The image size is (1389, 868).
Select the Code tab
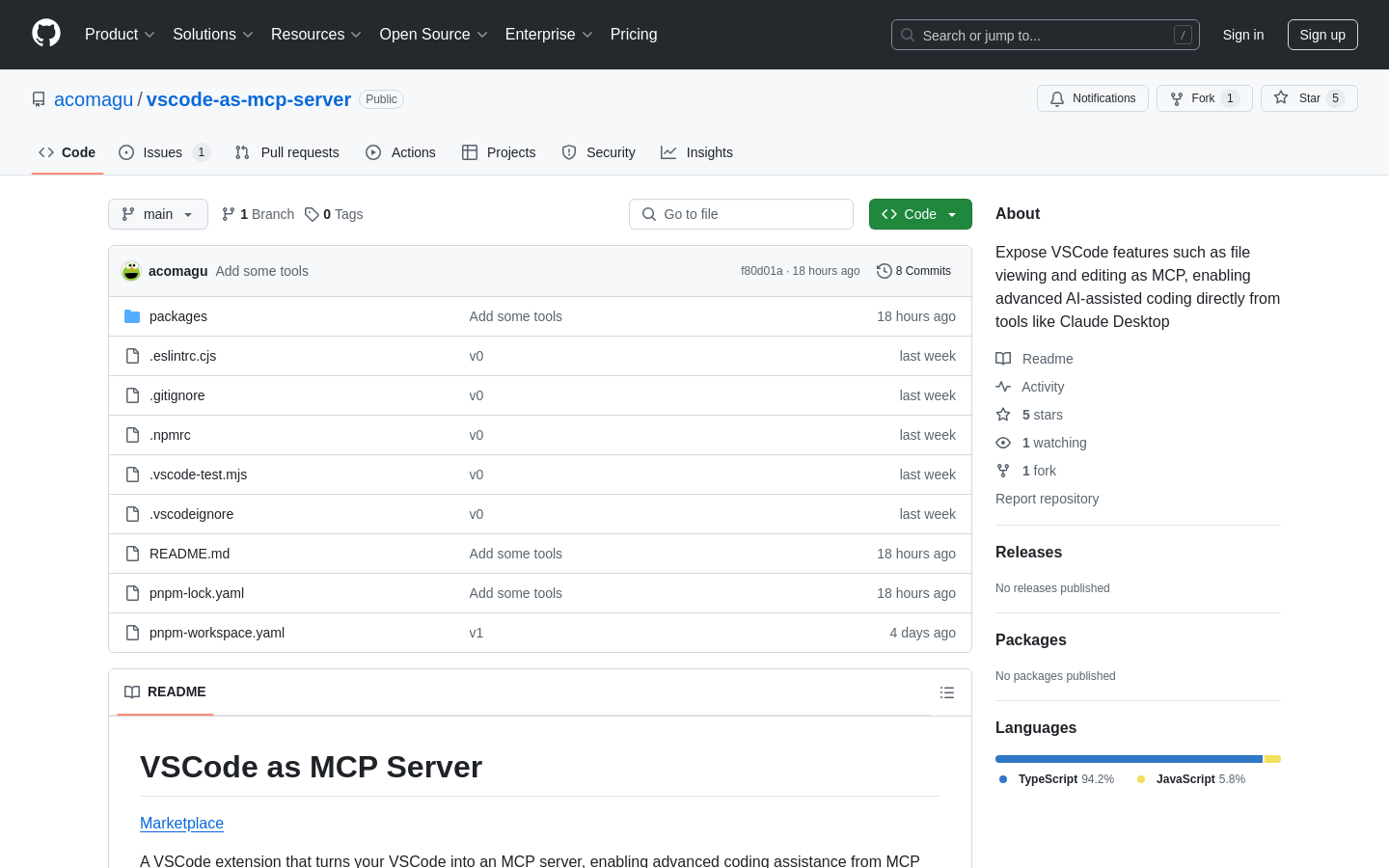click(68, 152)
